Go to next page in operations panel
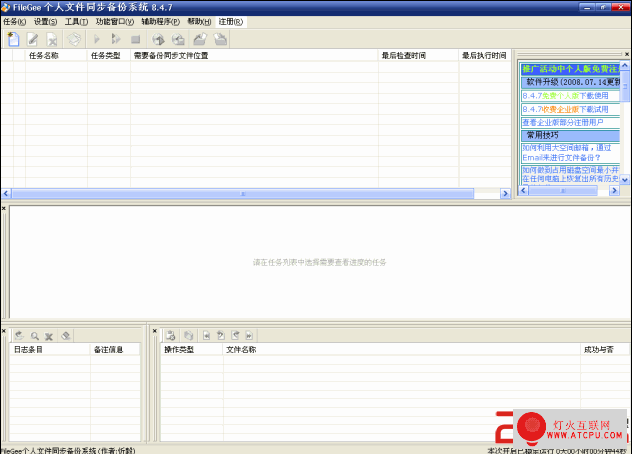Screen dimensions: 632x454 (x=235, y=335)
